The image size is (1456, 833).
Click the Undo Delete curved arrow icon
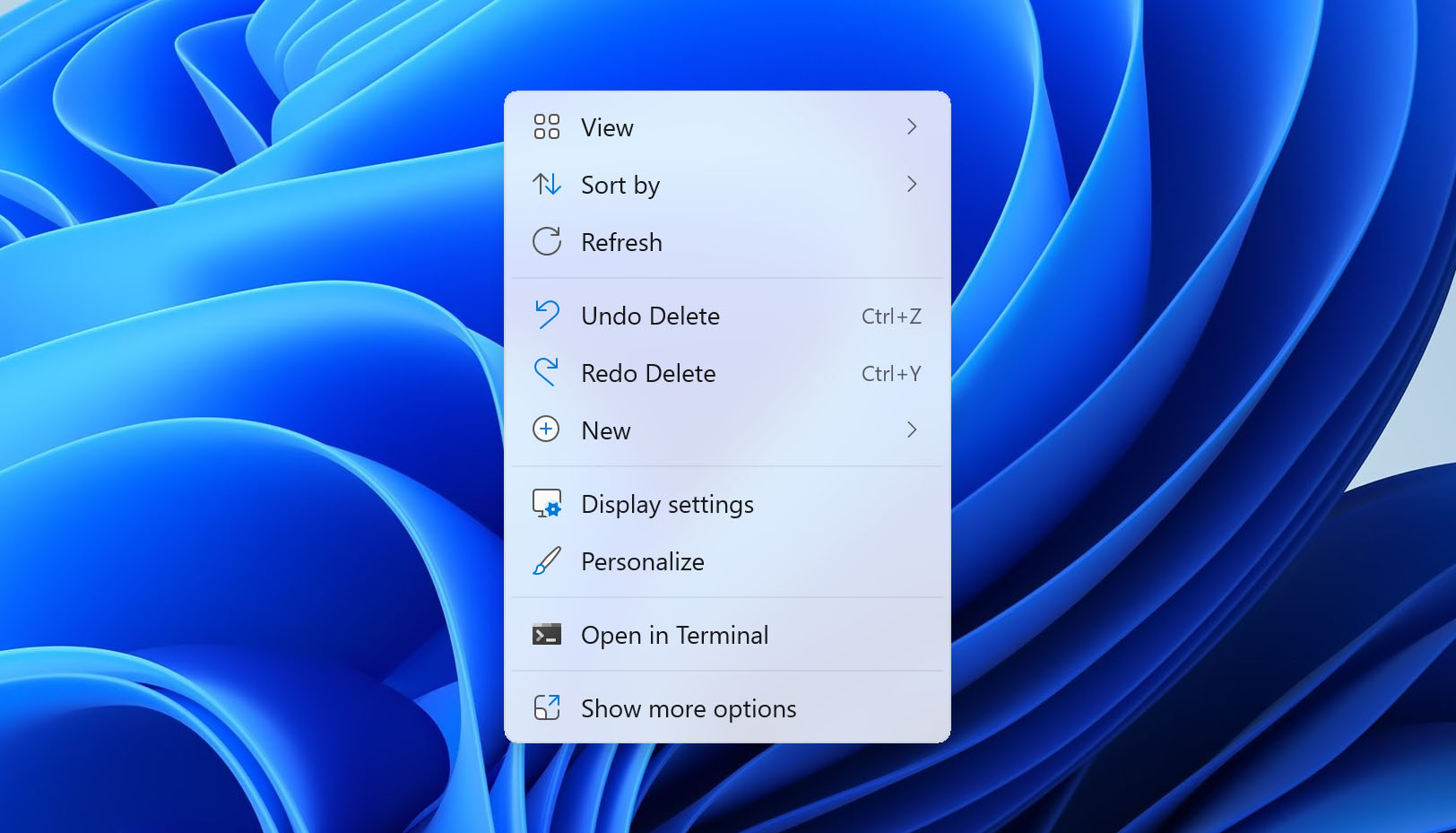(x=546, y=315)
